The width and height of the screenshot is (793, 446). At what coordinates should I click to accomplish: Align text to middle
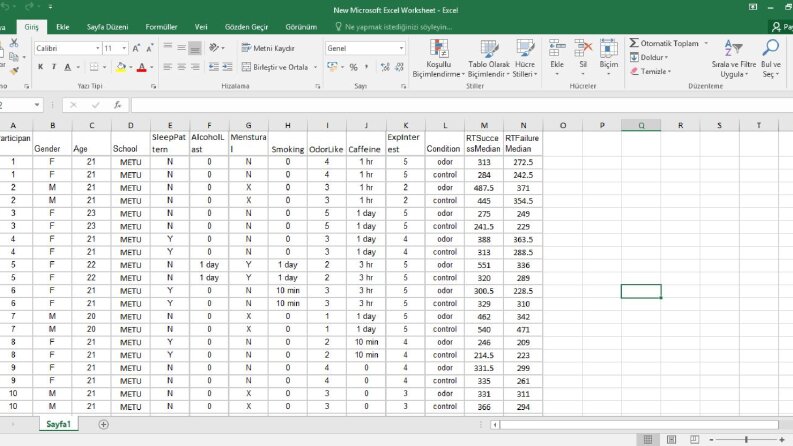click(x=181, y=48)
